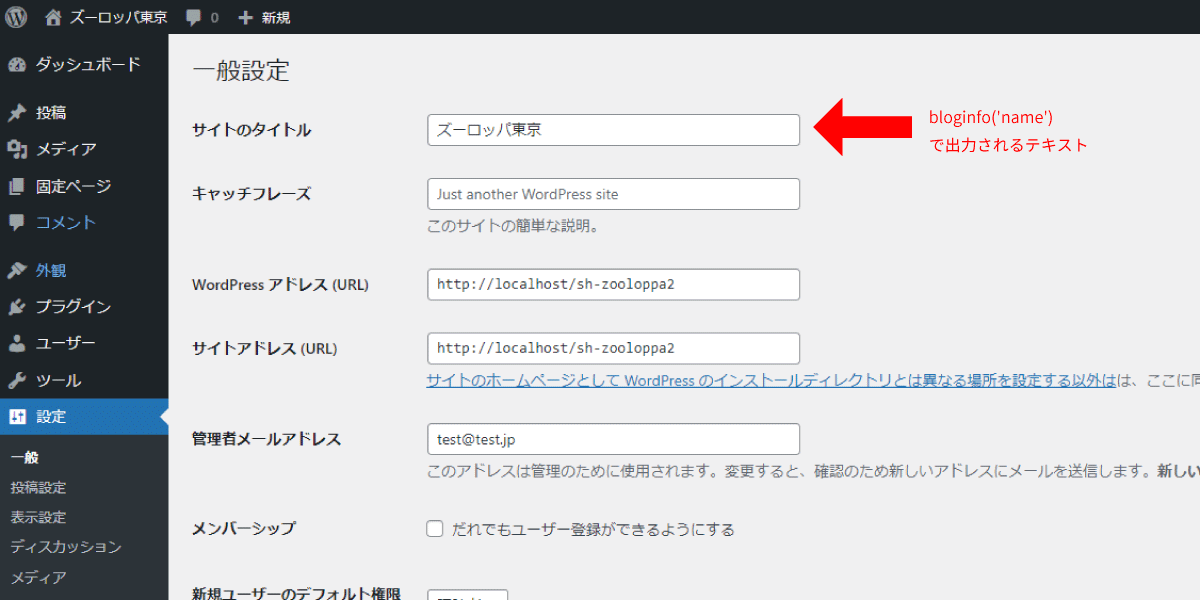Click the ユーザー person icon

17,343
